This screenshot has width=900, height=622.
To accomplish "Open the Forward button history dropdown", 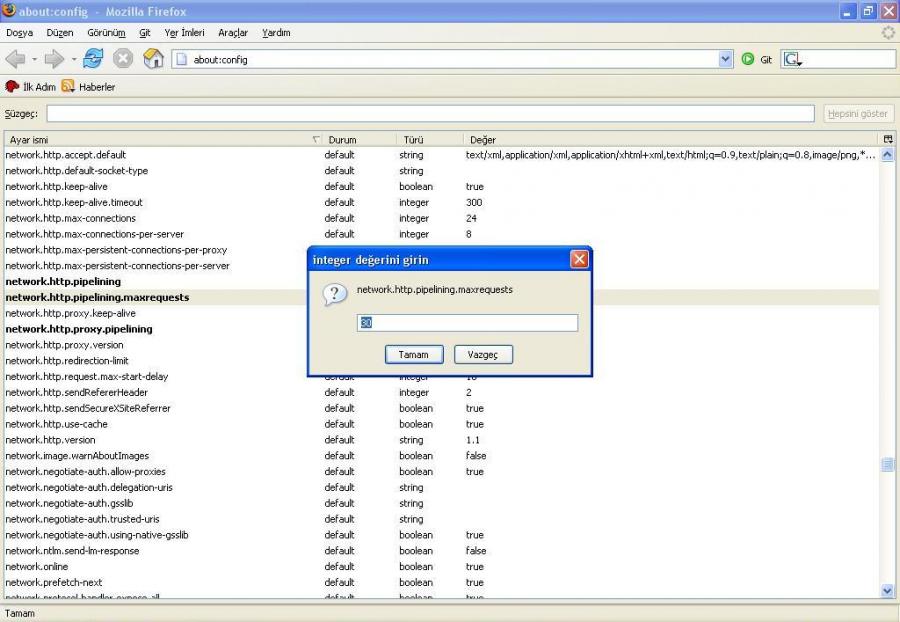I will pos(73,59).
